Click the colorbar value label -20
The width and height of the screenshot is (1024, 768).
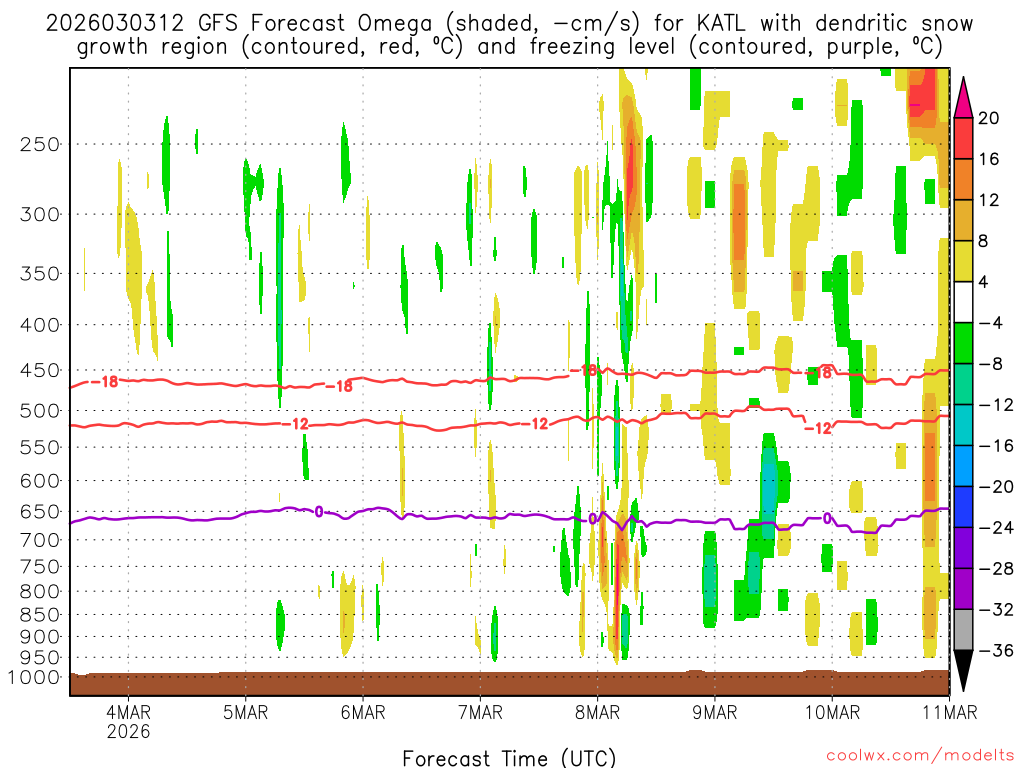click(996, 487)
